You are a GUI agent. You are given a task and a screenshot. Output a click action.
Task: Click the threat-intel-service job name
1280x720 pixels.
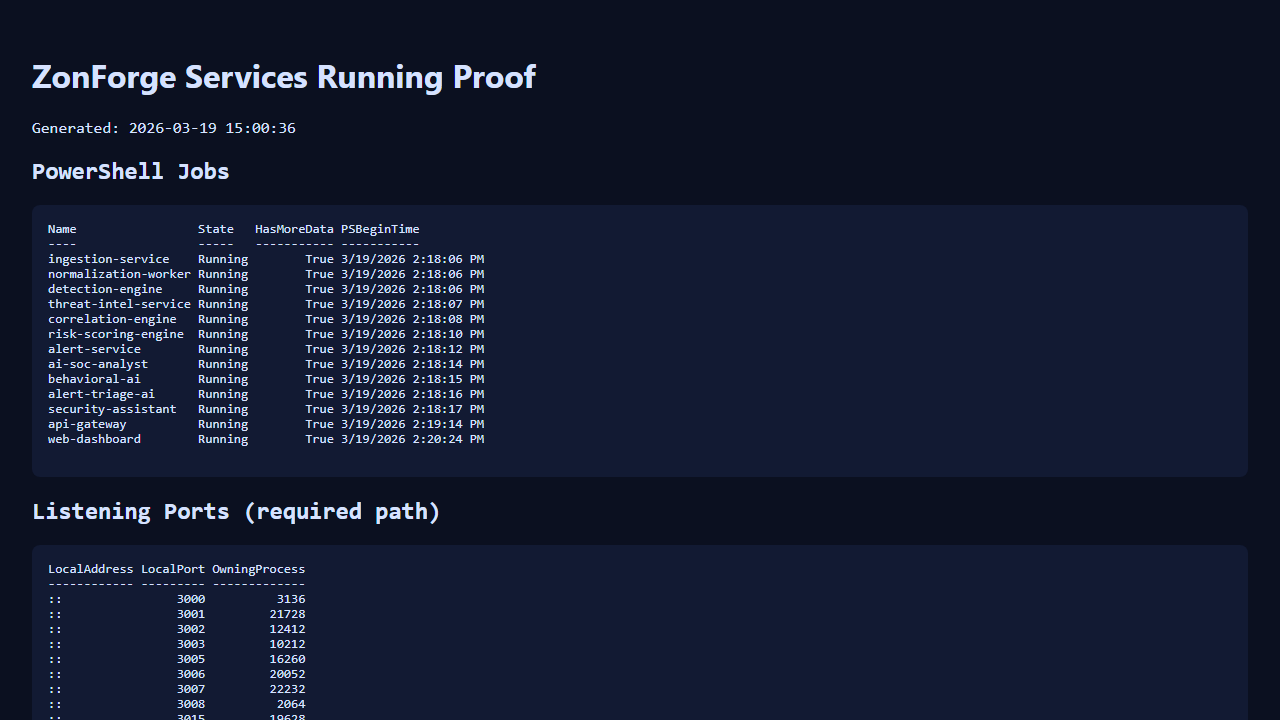119,304
